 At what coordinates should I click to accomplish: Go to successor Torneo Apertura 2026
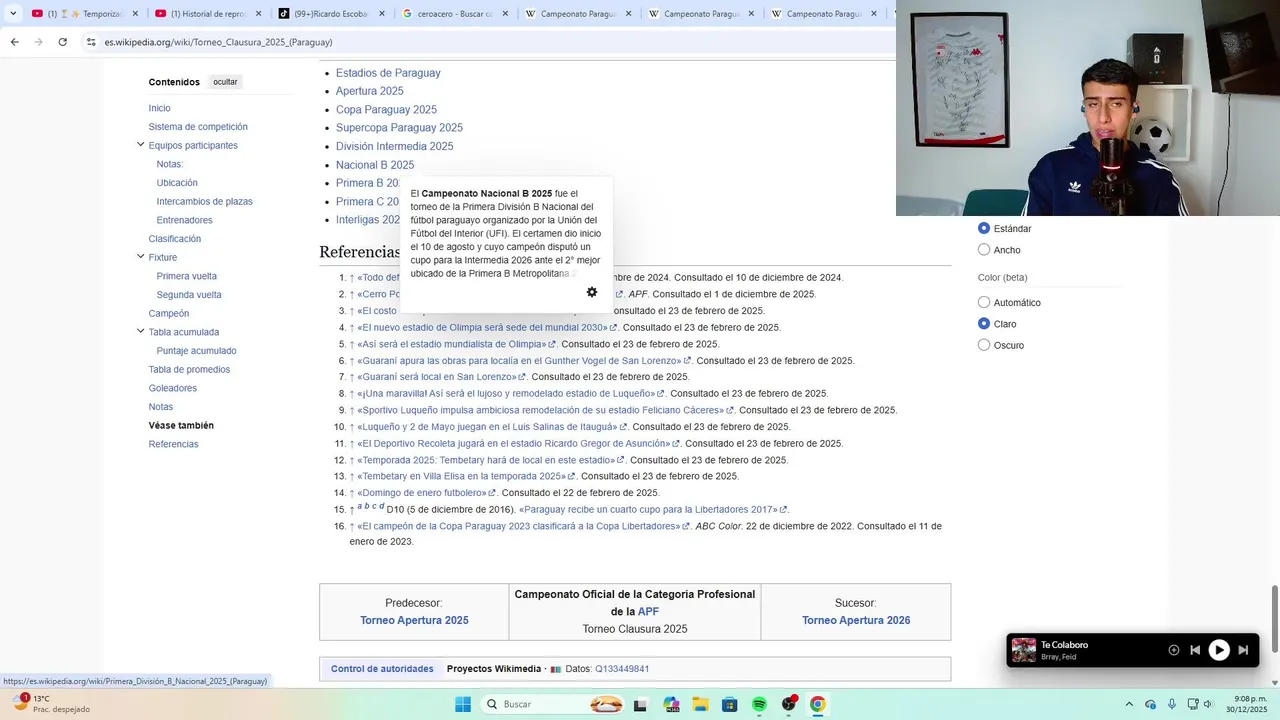click(856, 621)
